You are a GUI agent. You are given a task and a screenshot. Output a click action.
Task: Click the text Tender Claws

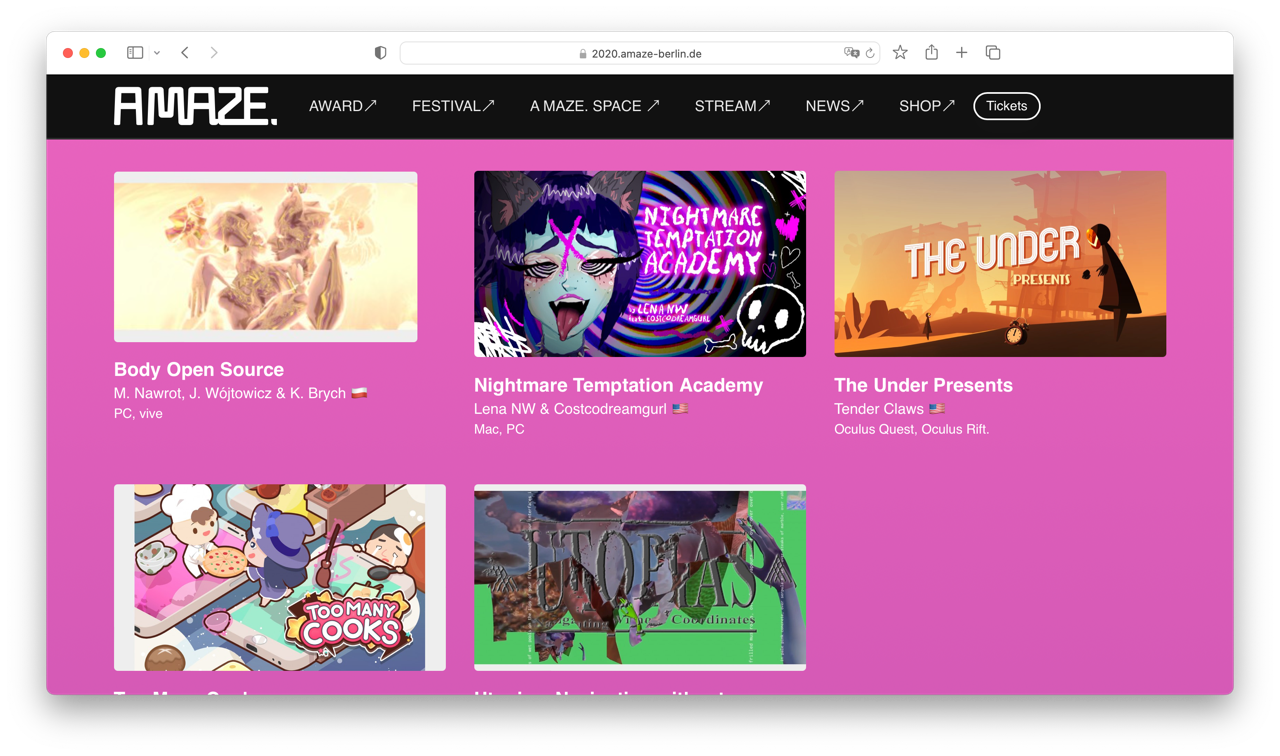pos(879,409)
